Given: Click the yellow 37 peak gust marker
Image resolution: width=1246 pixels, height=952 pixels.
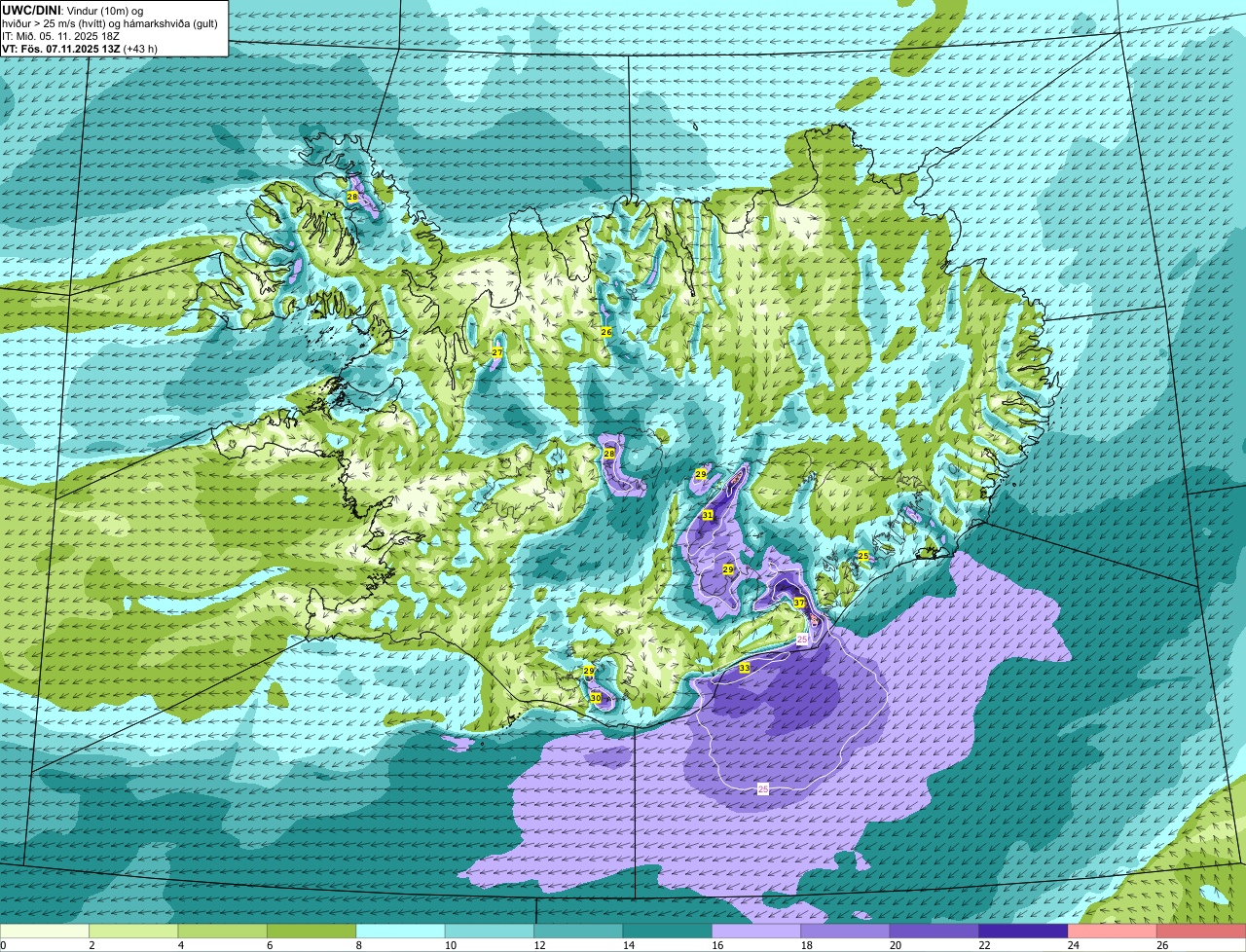Looking at the screenshot, I should coord(799,603).
